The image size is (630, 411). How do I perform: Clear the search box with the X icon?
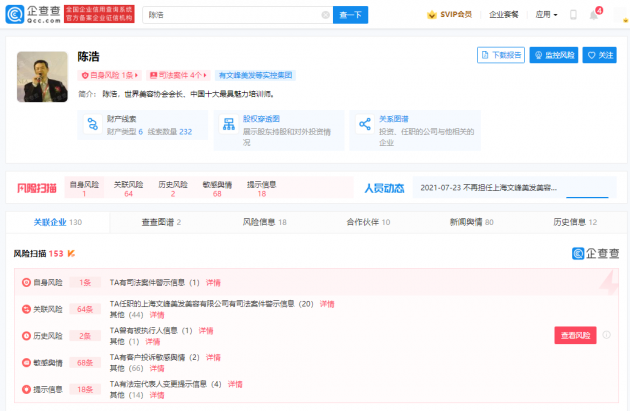point(325,15)
